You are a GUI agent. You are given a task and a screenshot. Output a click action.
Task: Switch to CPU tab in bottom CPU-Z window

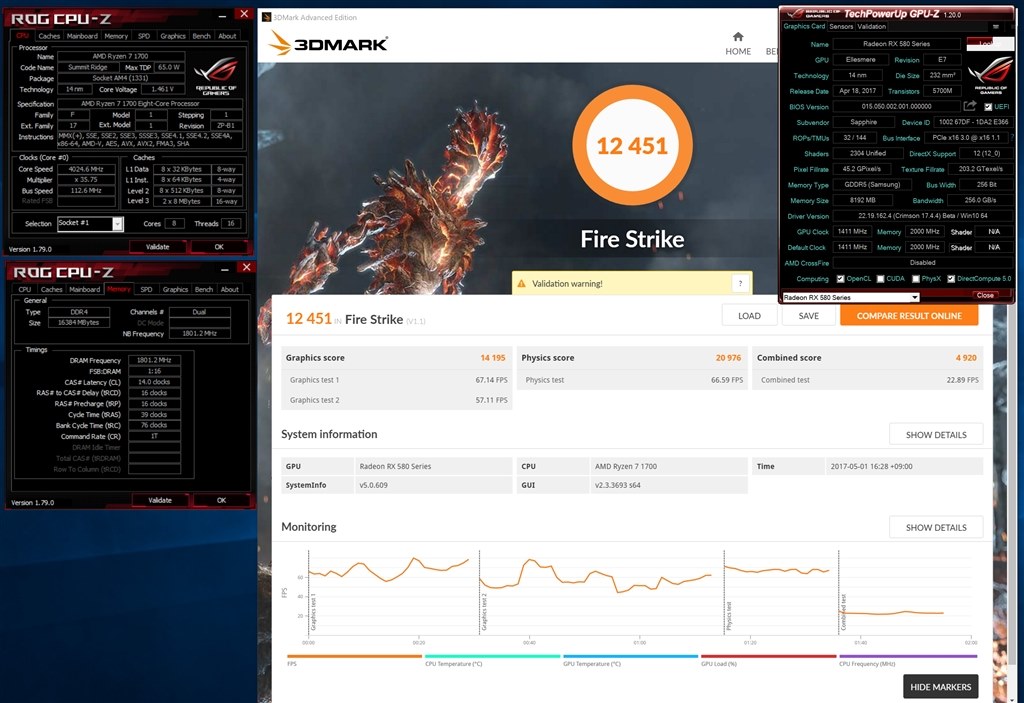tap(25, 289)
